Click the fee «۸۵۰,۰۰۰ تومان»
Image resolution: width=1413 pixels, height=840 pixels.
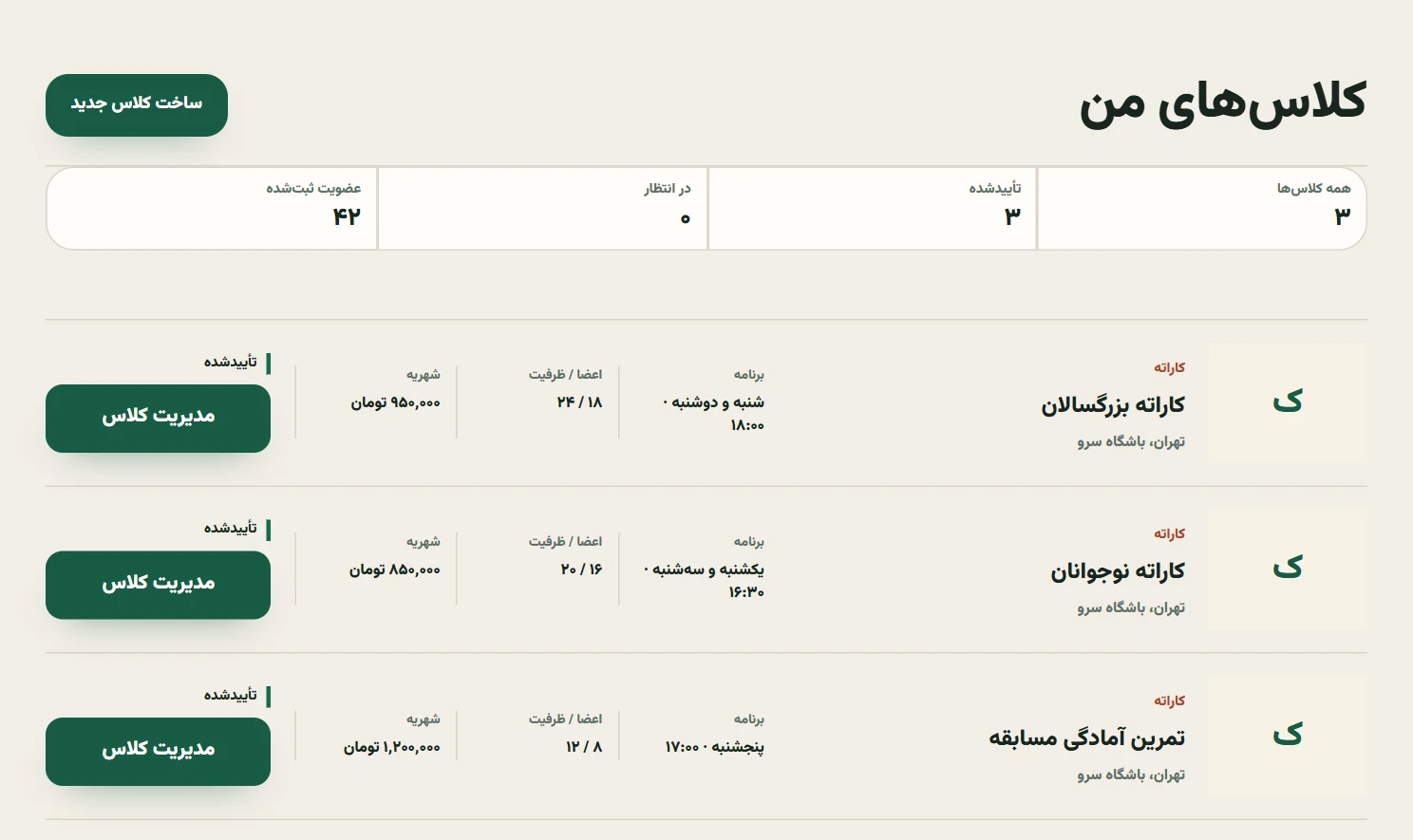tap(395, 569)
